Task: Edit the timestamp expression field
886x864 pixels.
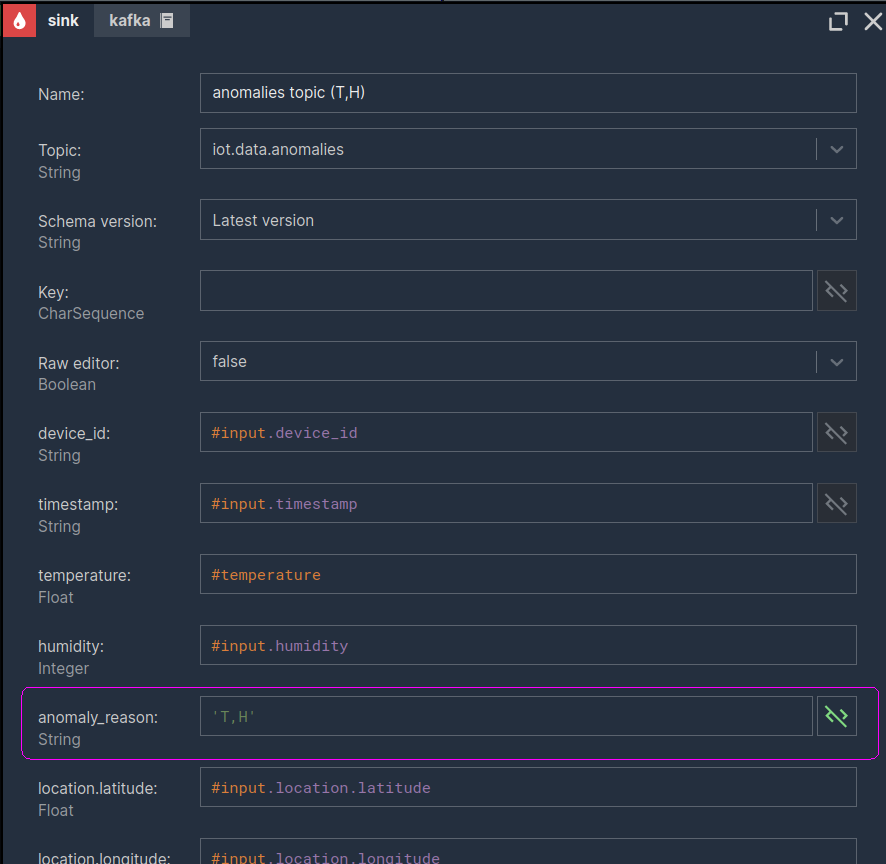Action: 506,503
